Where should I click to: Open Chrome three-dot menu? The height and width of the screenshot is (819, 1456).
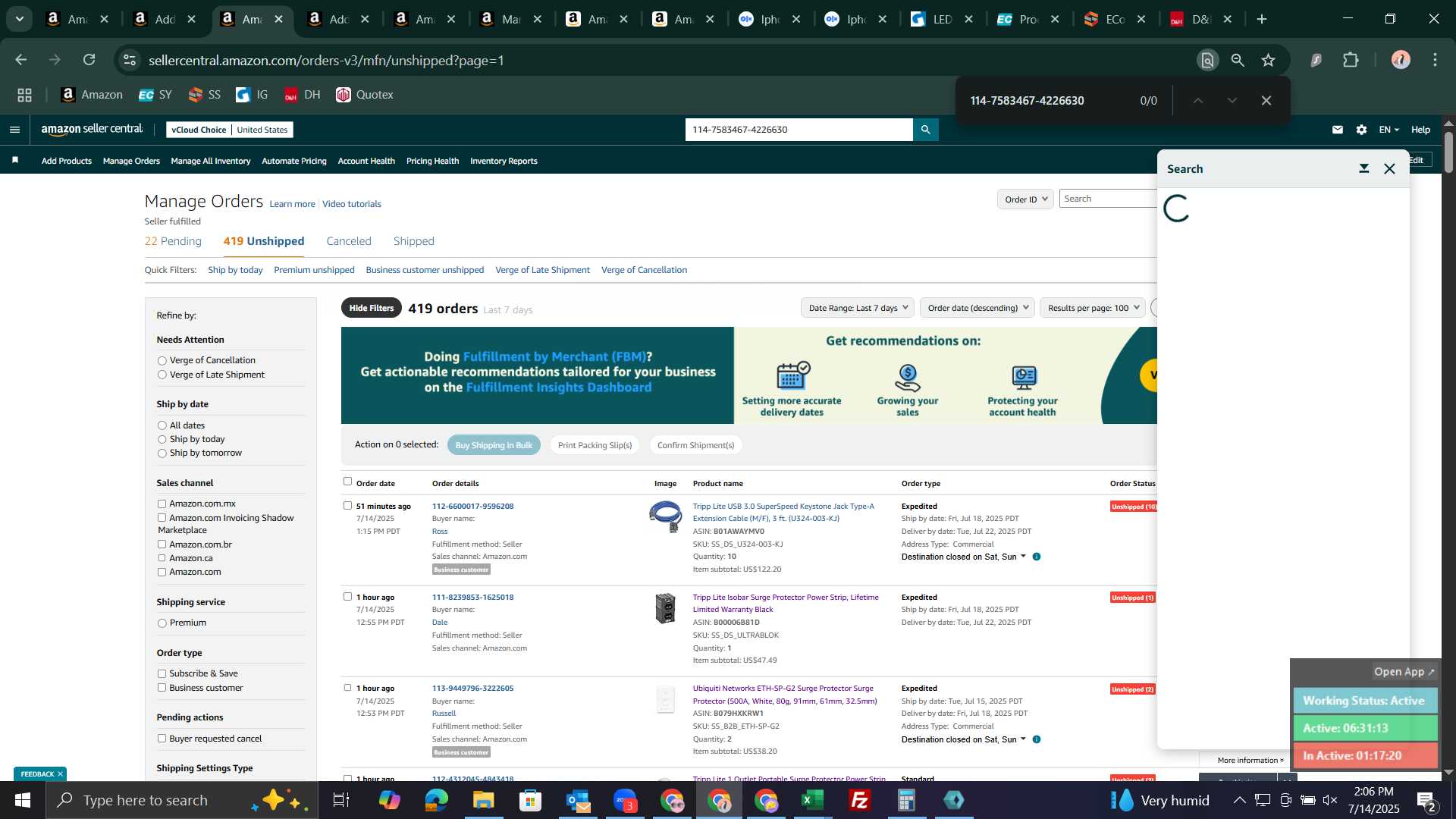click(1435, 60)
